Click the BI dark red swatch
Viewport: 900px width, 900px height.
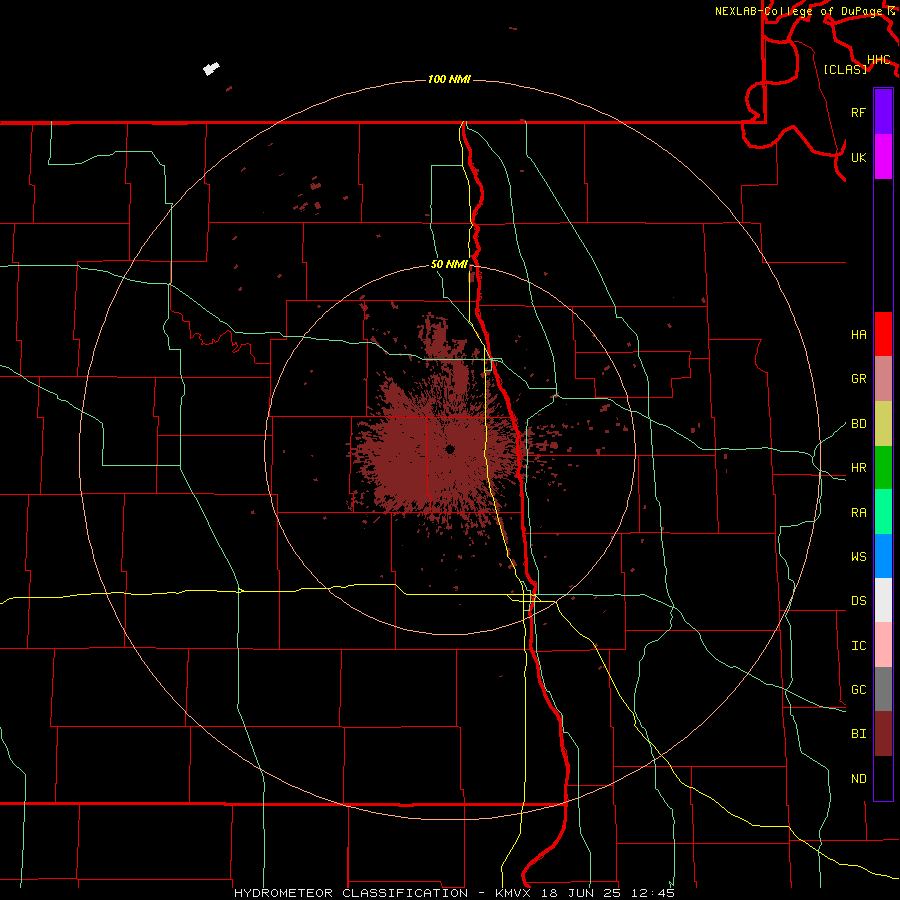(x=883, y=734)
